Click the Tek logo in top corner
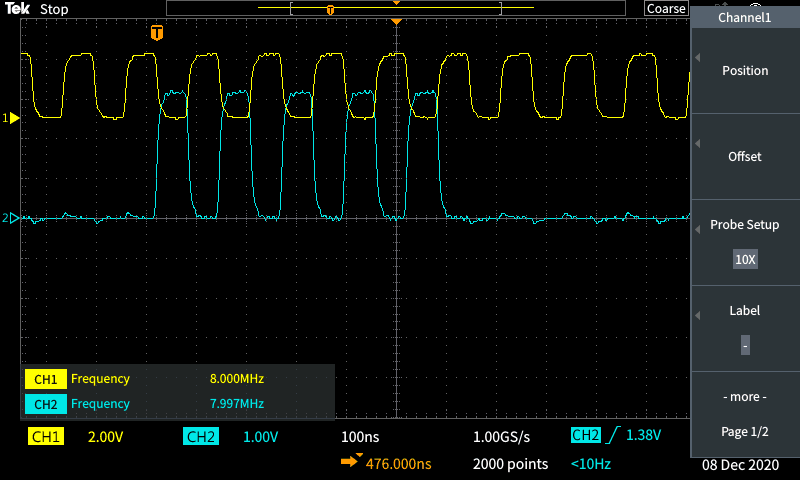 tap(17, 9)
